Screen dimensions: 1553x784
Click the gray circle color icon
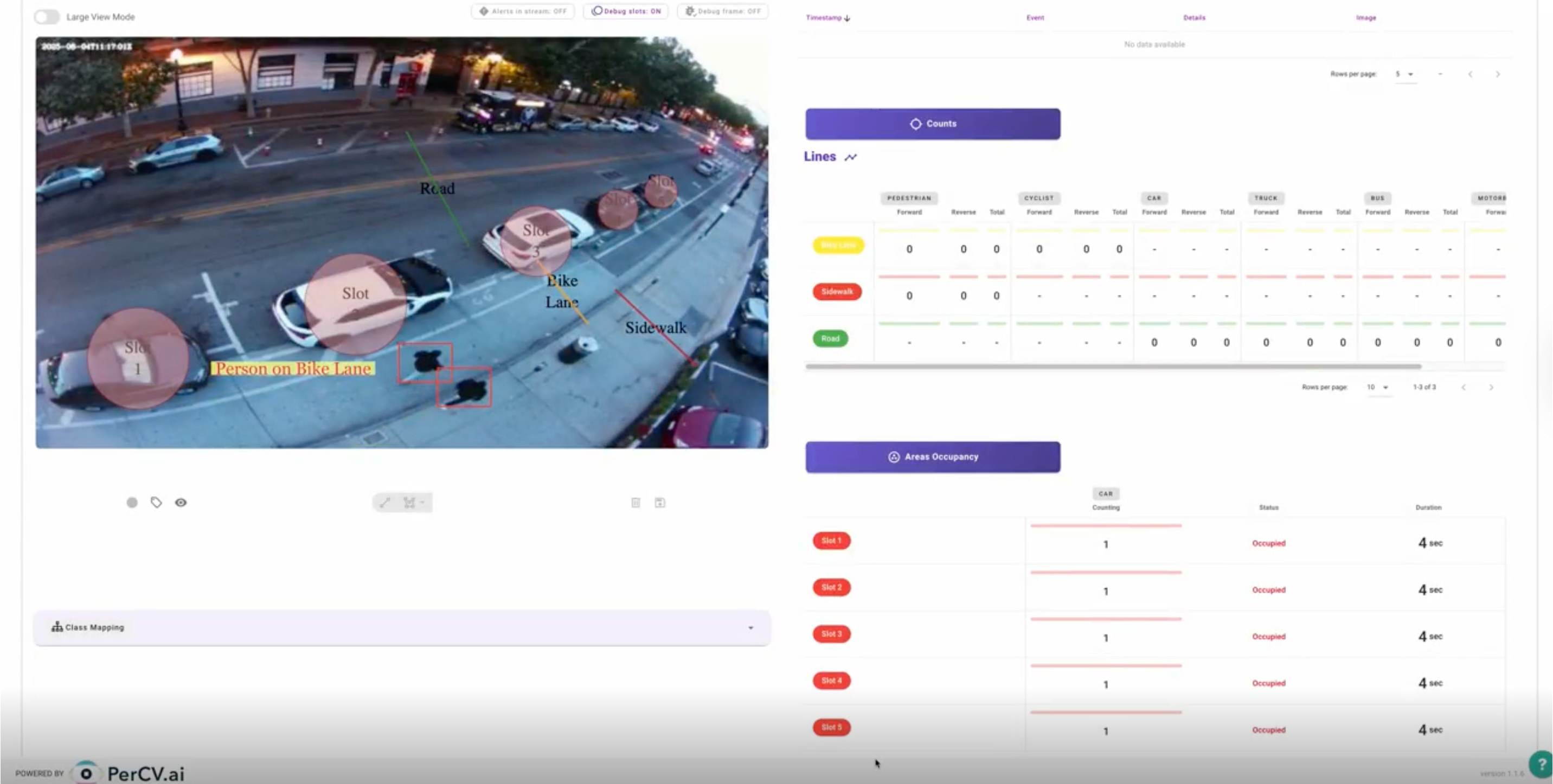click(131, 503)
